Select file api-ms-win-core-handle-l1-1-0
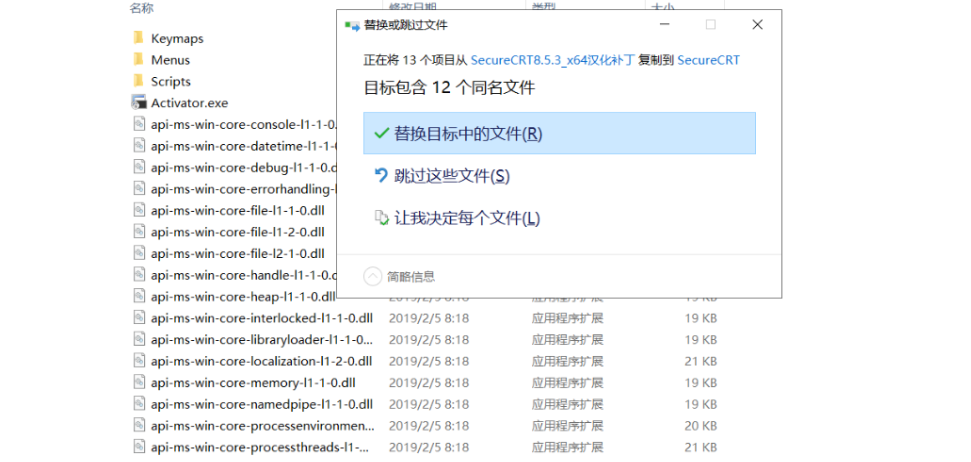 coord(243,275)
